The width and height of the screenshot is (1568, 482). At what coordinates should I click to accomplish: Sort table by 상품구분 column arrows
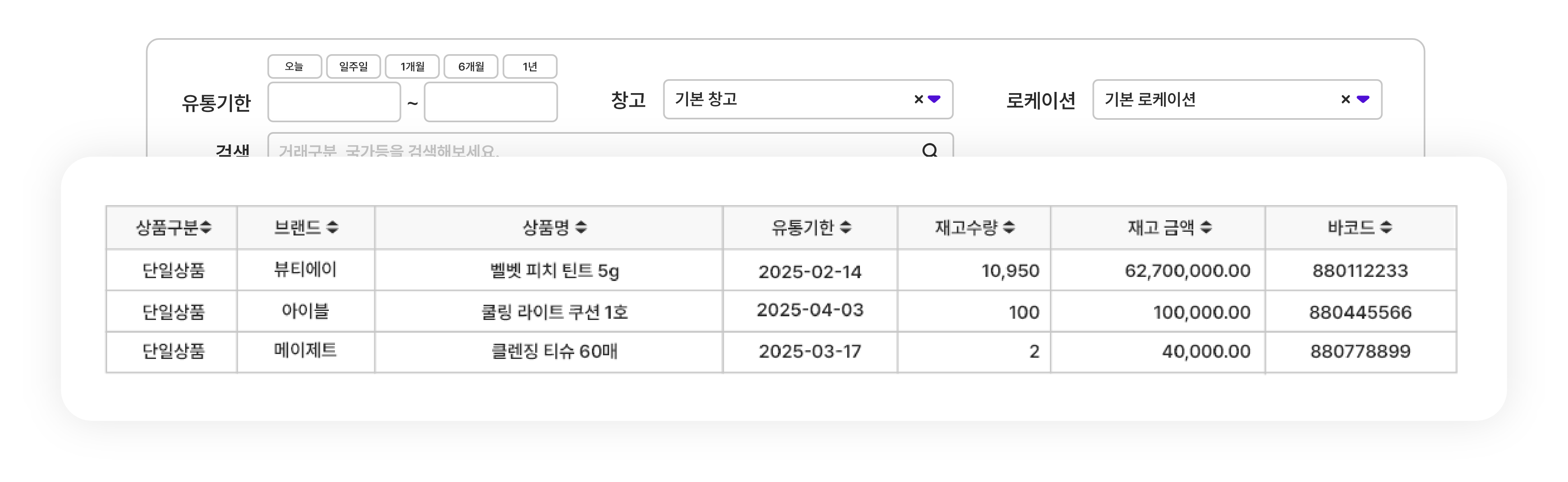click(206, 228)
